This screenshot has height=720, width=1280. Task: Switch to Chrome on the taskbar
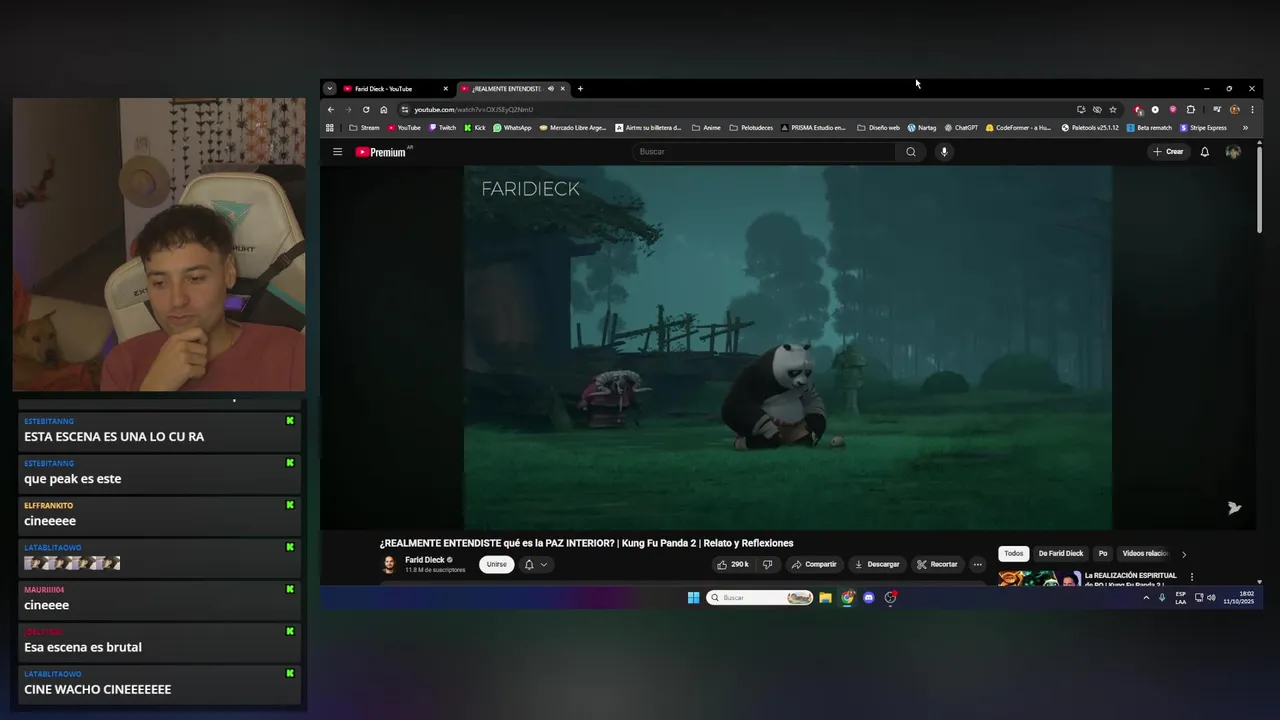(847, 598)
